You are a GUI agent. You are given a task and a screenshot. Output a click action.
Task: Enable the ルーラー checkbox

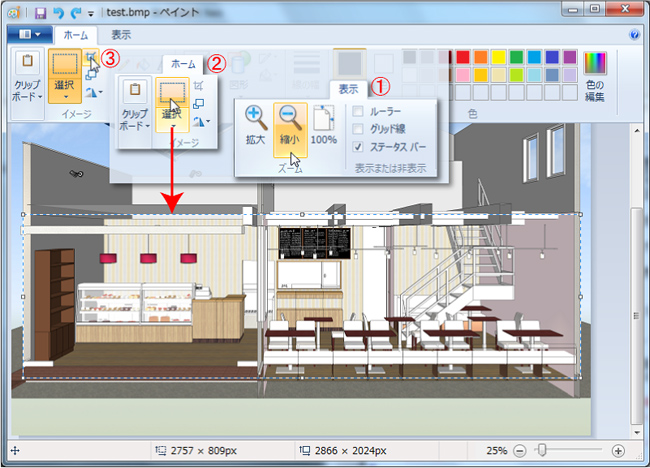(x=358, y=111)
